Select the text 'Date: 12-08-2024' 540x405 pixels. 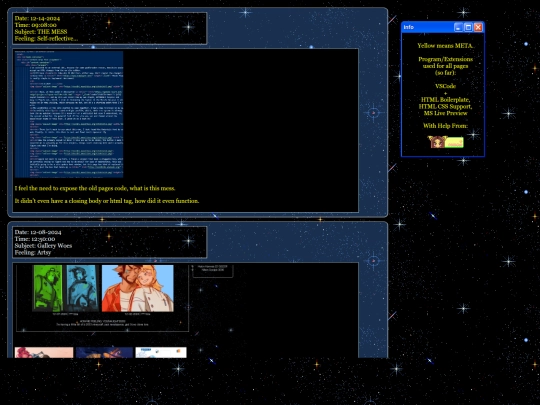tap(38, 232)
